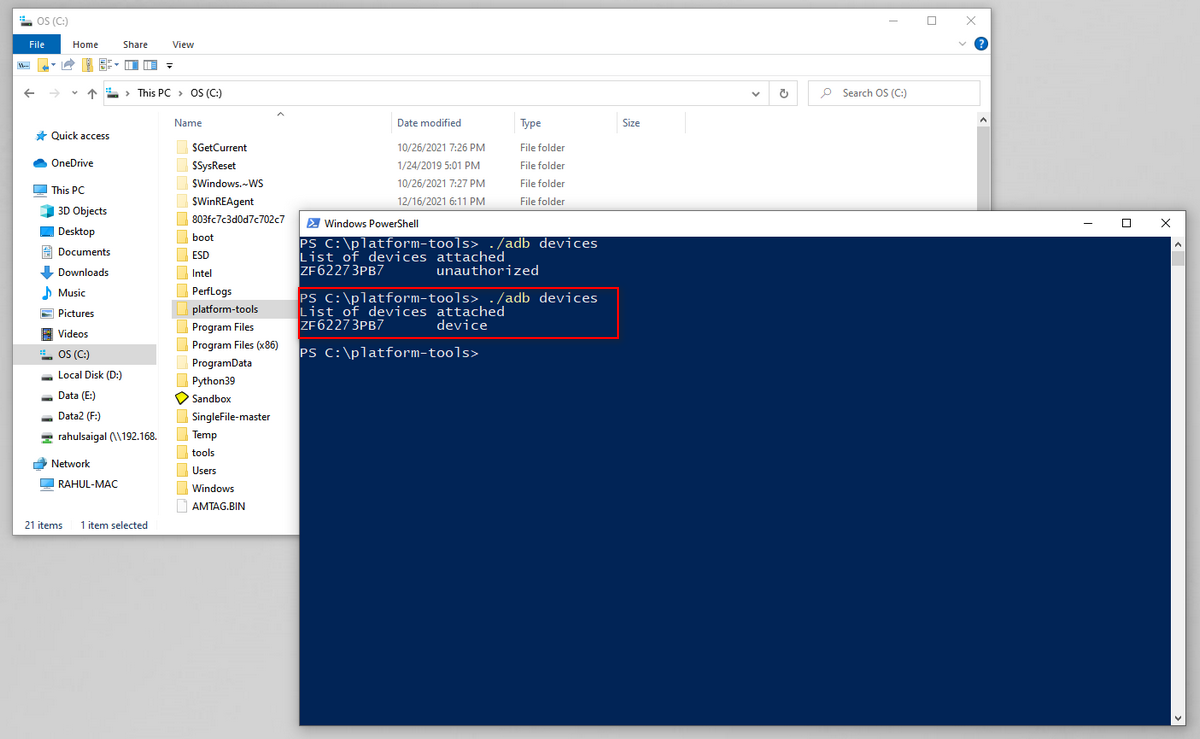Toggle the Details pane icon in quick access toolbar
Viewport: 1200px width, 739px height.
tap(150, 65)
